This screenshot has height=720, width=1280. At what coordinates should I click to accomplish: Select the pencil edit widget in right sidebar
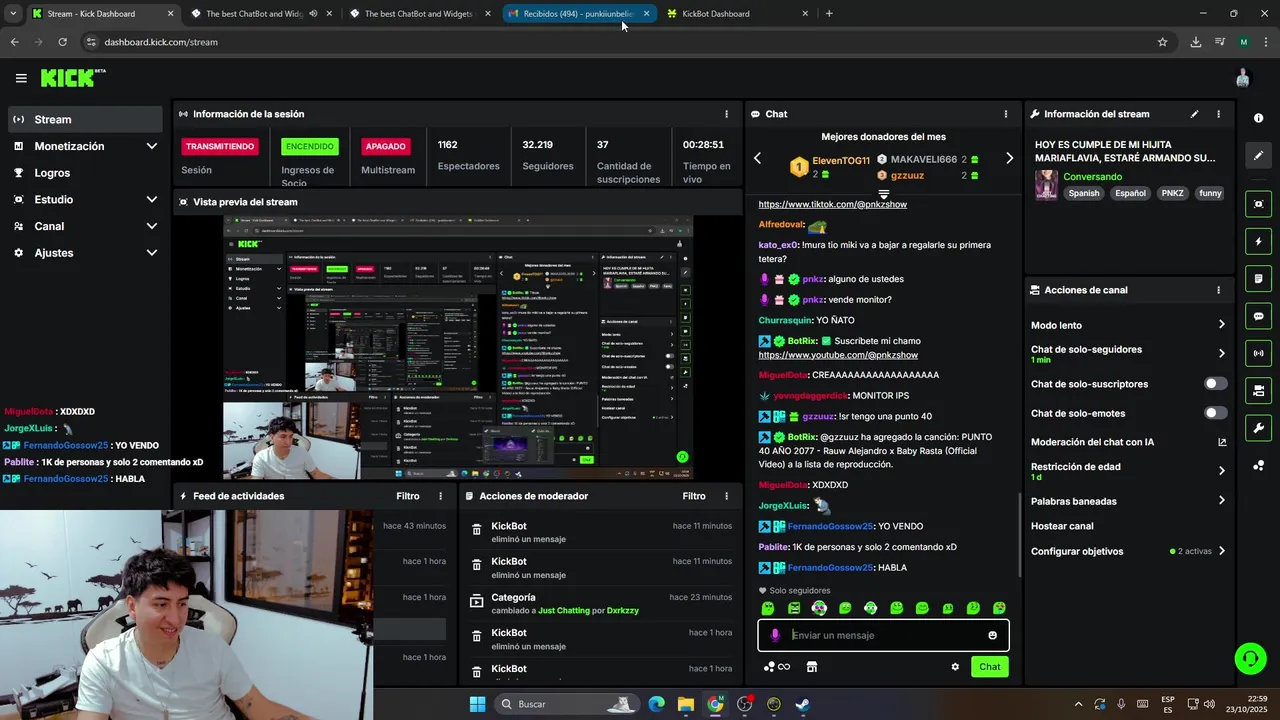pos(1258,156)
